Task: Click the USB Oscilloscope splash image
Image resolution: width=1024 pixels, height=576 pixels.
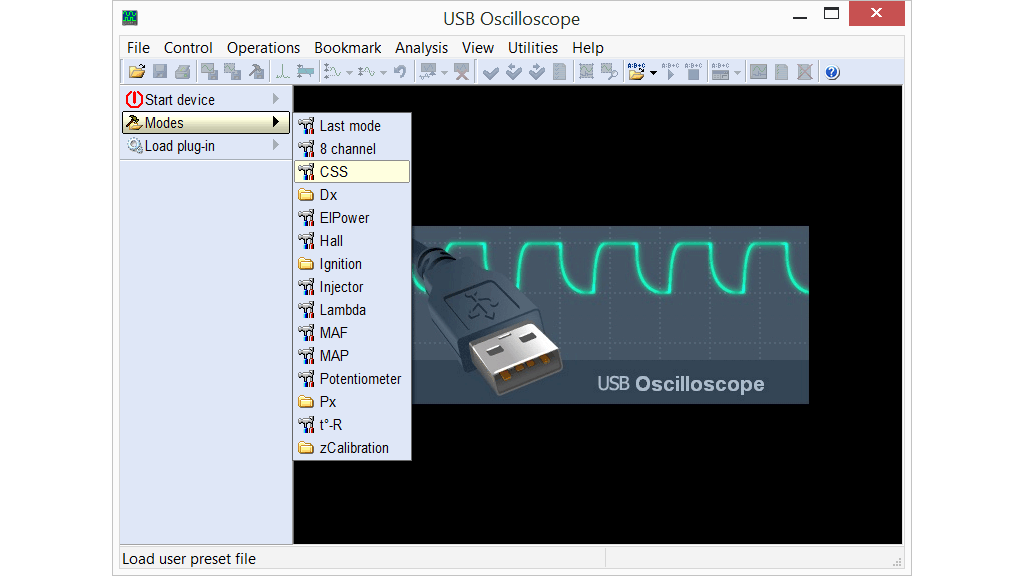Action: [610, 315]
